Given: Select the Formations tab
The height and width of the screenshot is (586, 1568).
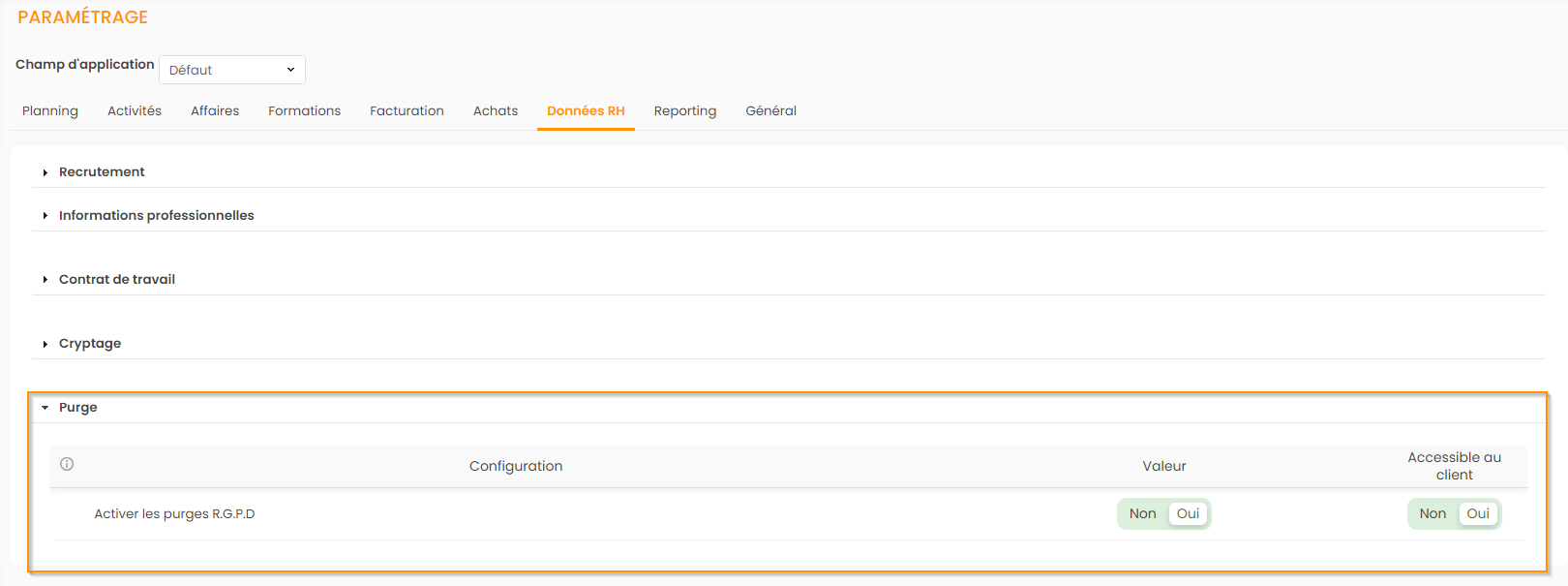Looking at the screenshot, I should tap(304, 111).
